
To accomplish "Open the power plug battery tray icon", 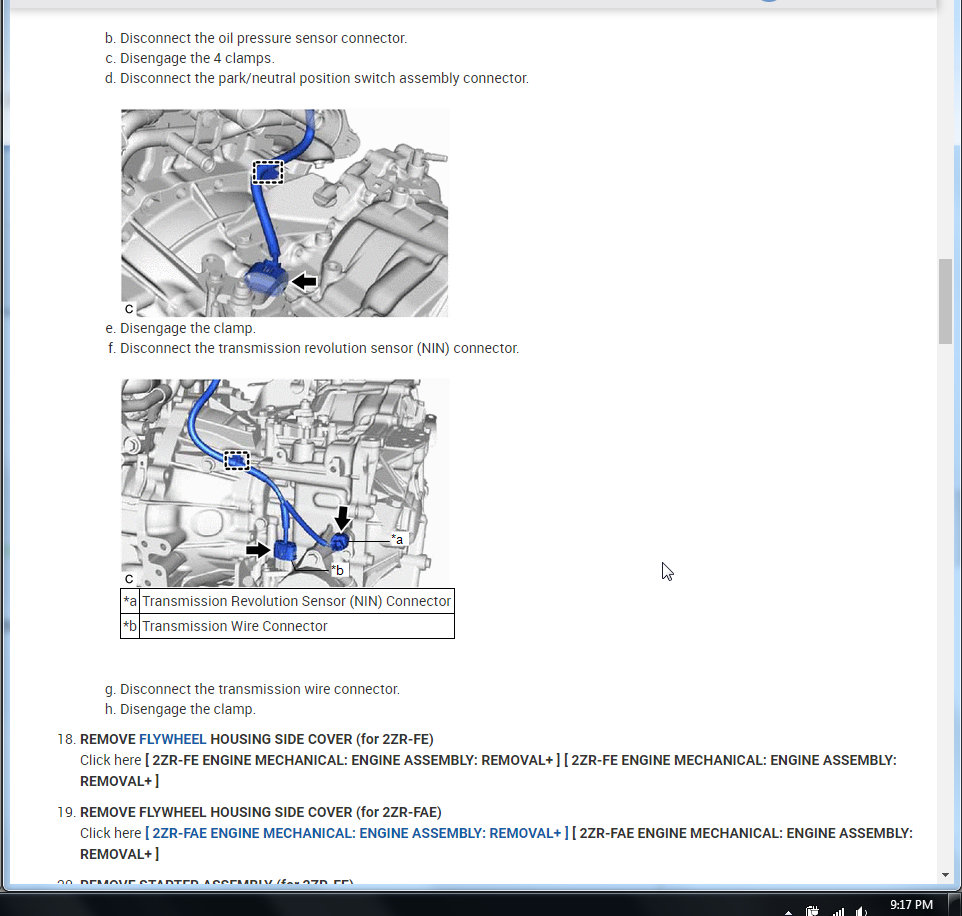I will coord(813,911).
